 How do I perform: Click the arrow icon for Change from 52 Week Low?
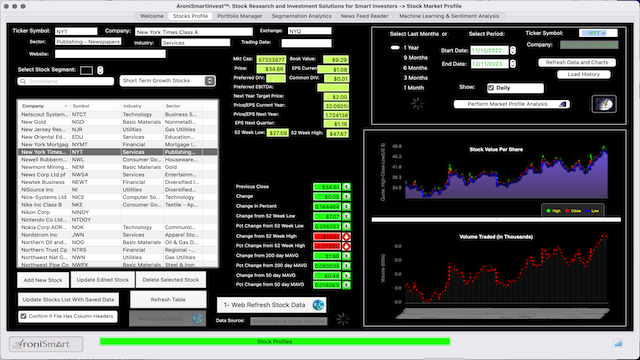point(346,216)
